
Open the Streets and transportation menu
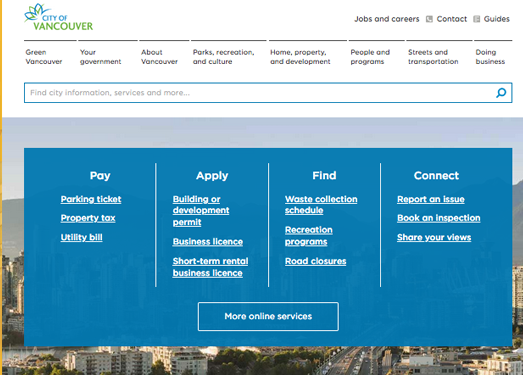(x=433, y=57)
